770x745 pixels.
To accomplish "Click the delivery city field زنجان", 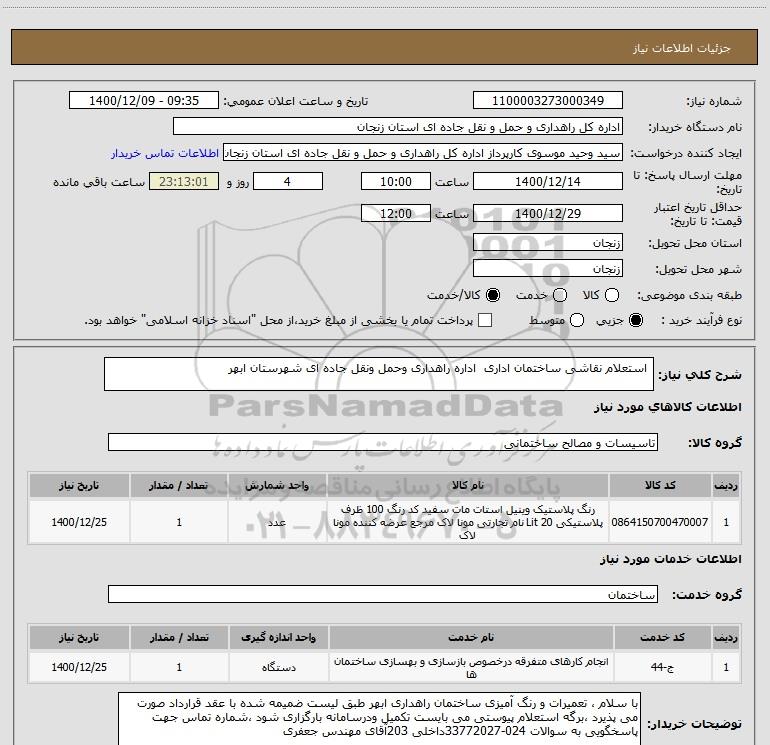I will [x=548, y=269].
